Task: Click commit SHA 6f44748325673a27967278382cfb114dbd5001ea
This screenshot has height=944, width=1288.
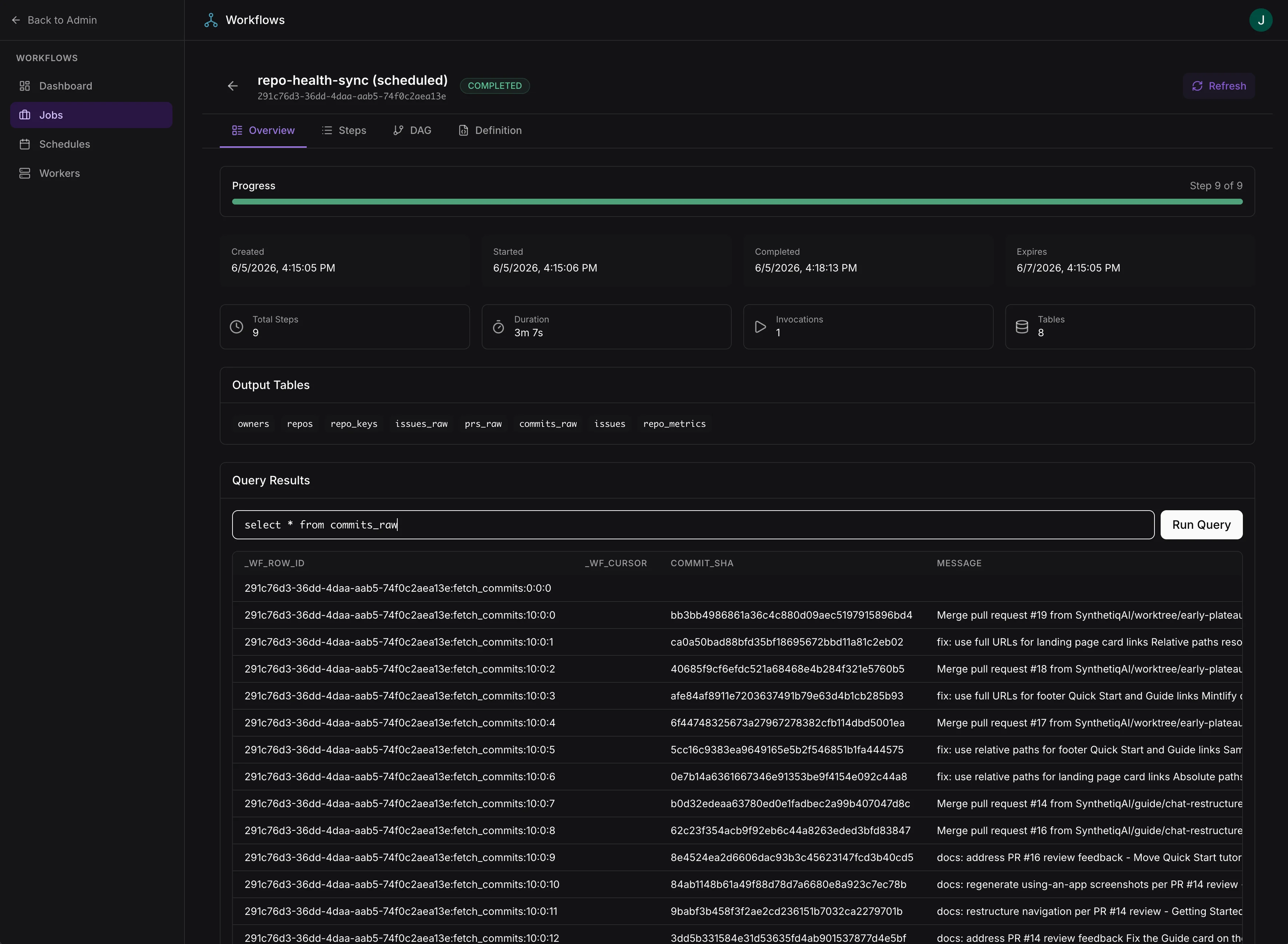Action: point(787,723)
